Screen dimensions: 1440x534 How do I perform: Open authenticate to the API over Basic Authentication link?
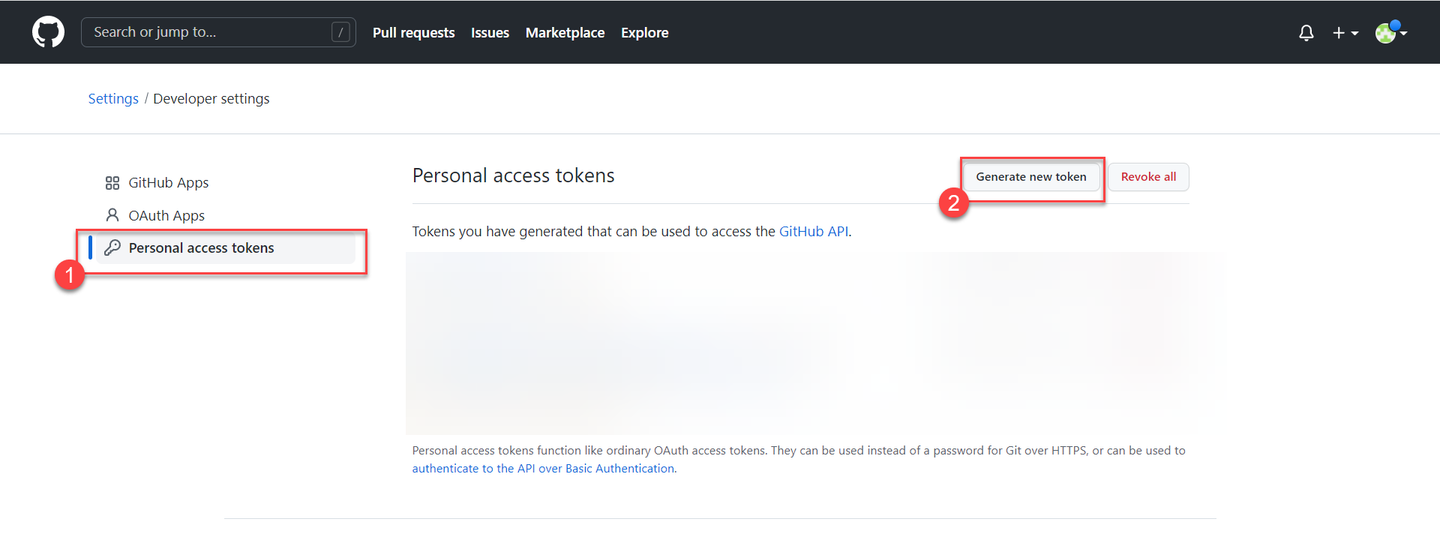click(543, 469)
